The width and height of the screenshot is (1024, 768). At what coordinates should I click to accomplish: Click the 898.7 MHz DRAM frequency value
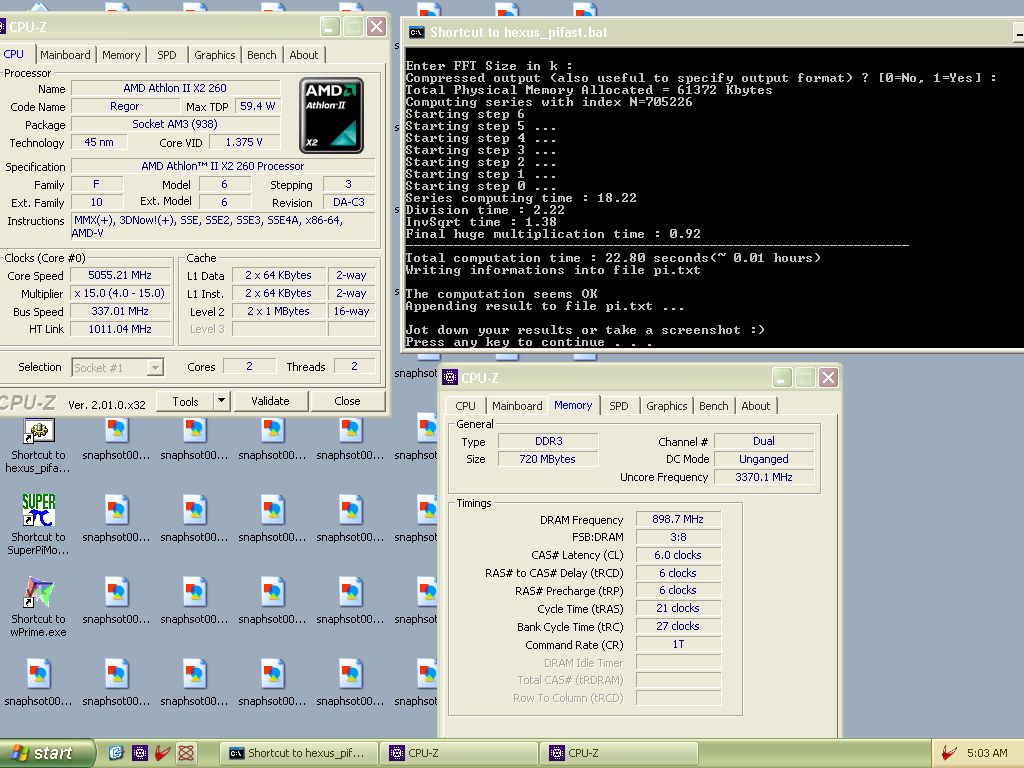tap(678, 519)
